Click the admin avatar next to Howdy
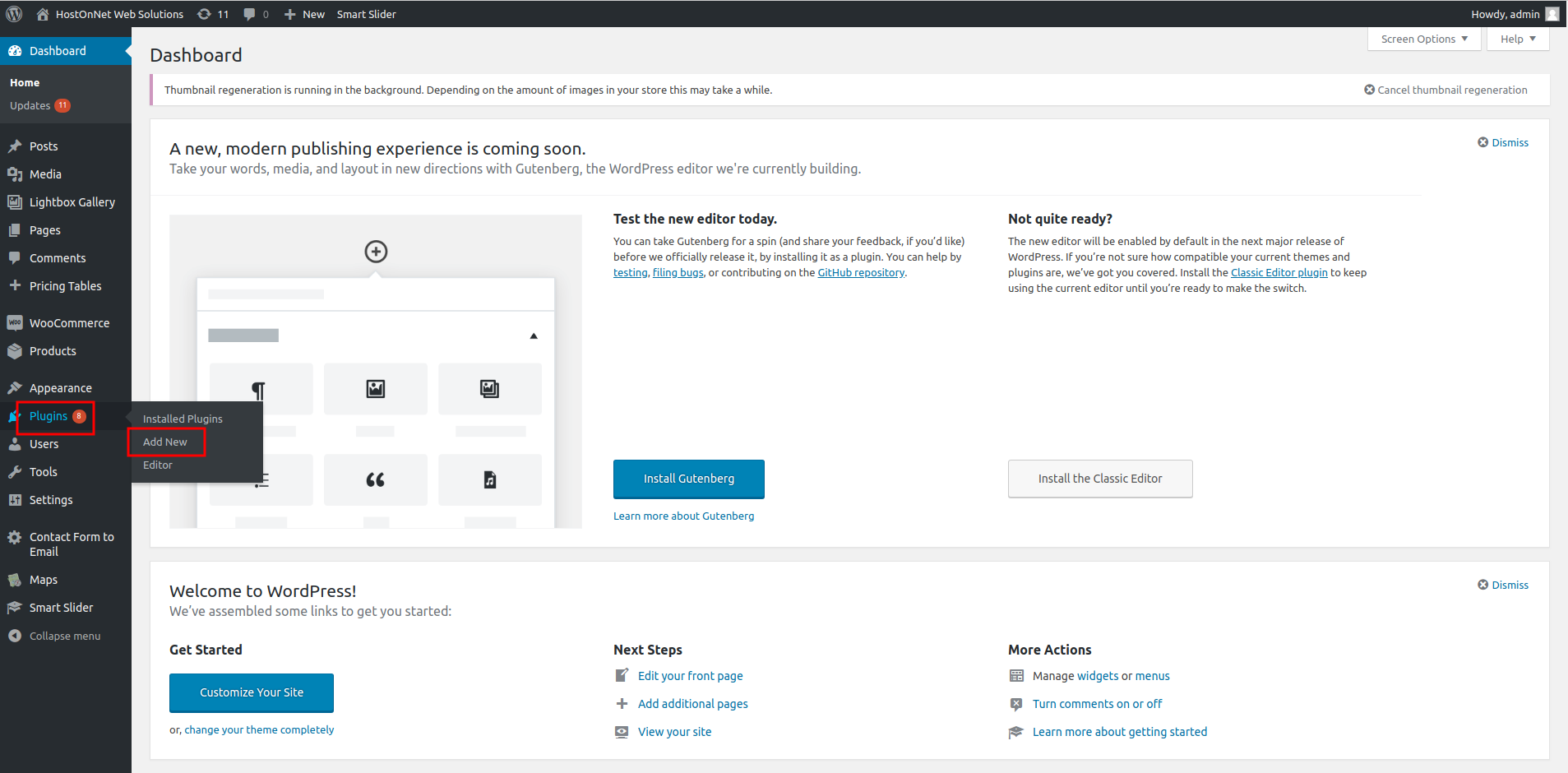Screen dimensions: 1568x773 coord(1552,14)
